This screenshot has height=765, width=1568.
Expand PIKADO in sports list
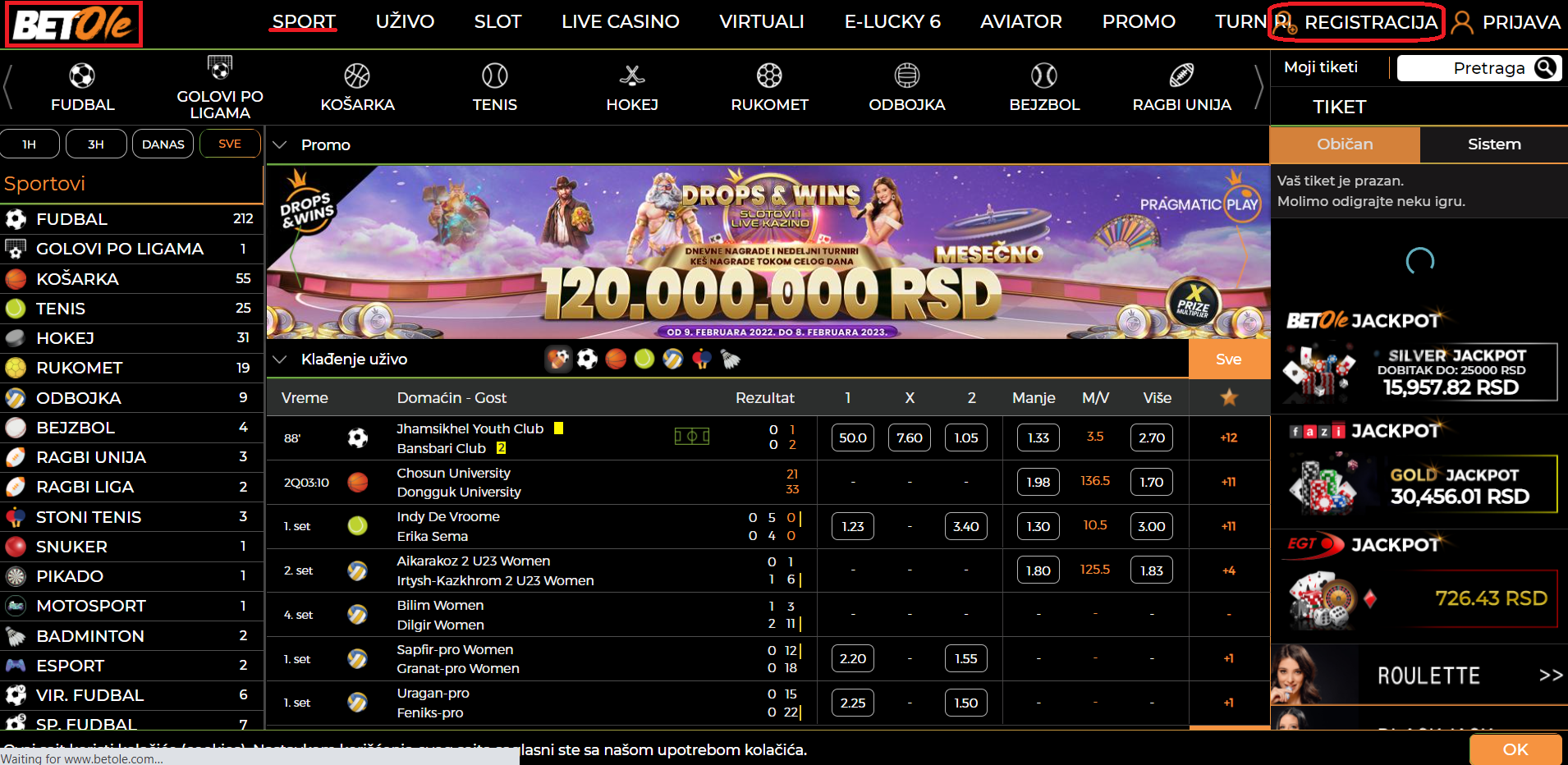[x=131, y=576]
